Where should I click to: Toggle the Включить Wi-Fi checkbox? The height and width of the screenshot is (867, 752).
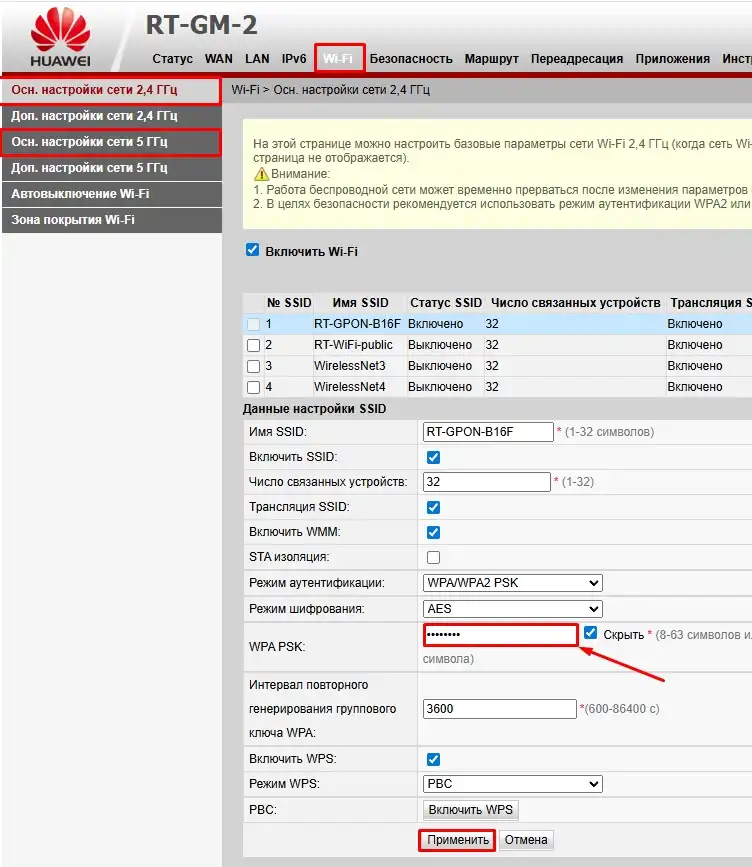pyautogui.click(x=252, y=251)
